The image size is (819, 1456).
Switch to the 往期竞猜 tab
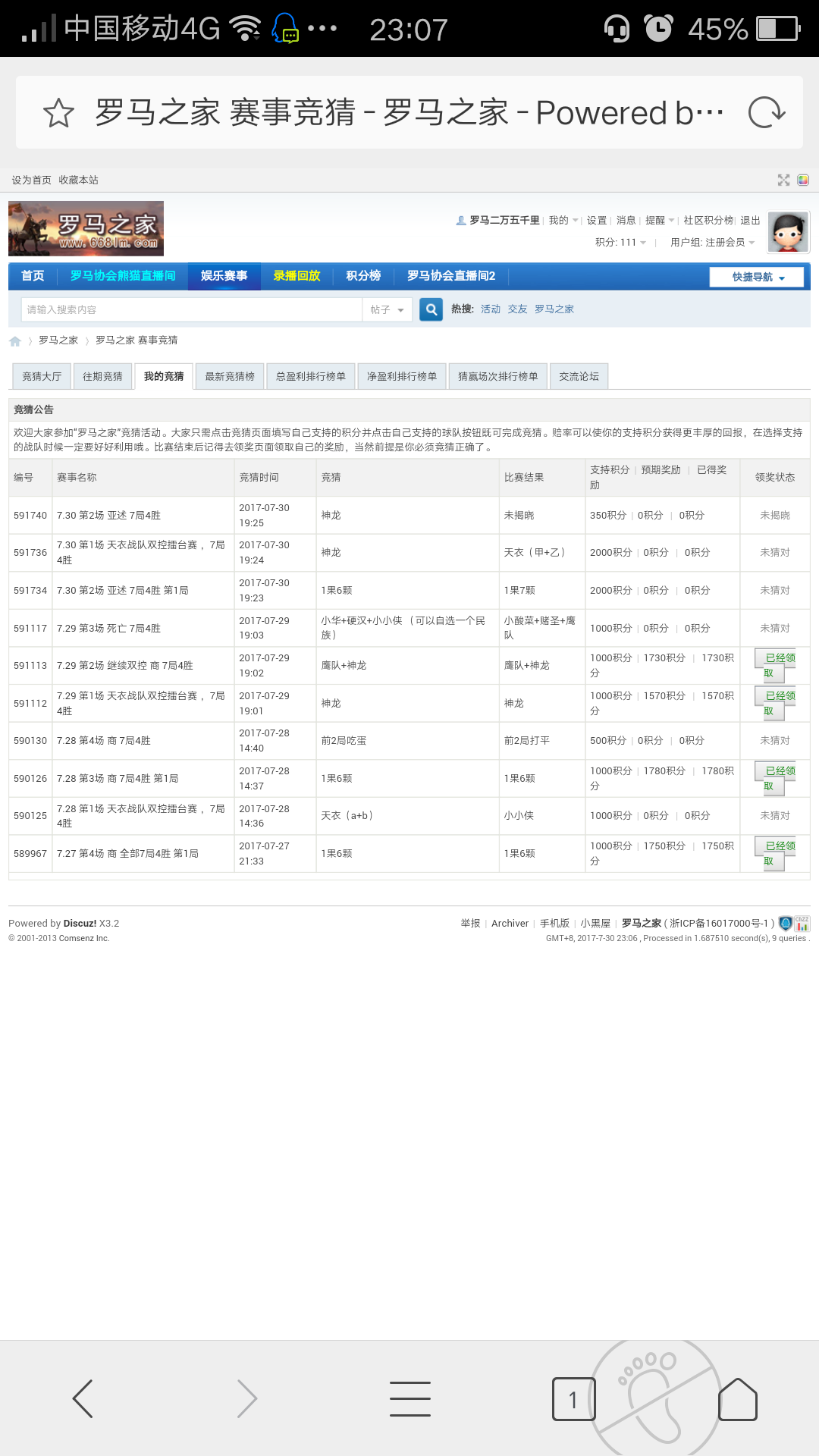point(102,376)
